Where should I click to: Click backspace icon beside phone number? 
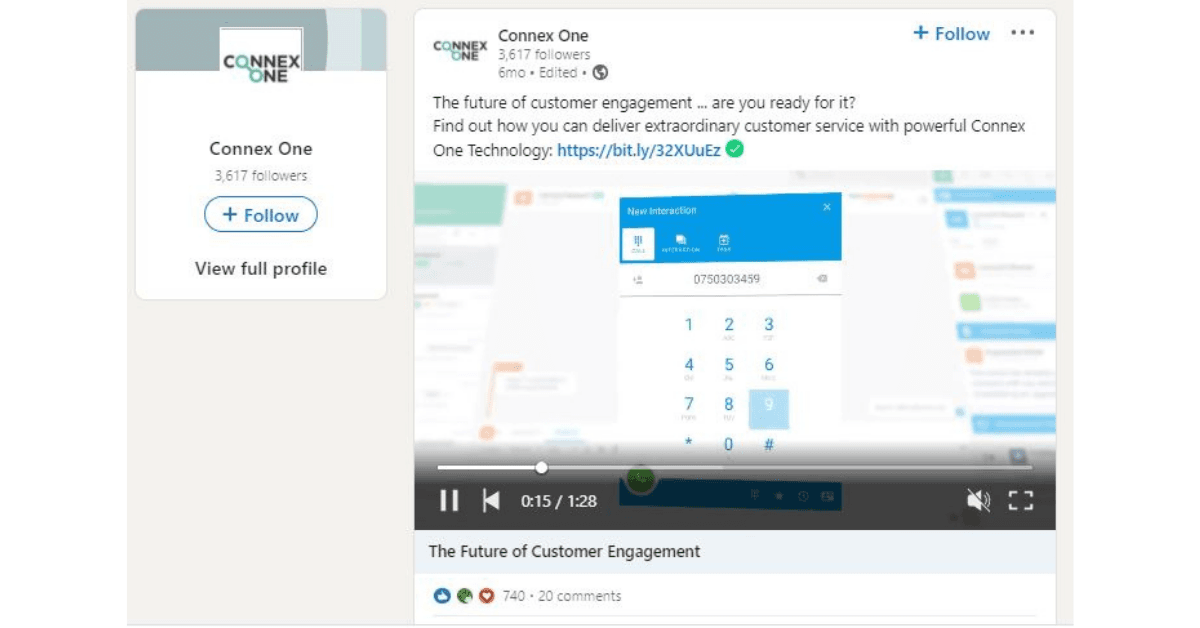pyautogui.click(x=822, y=279)
